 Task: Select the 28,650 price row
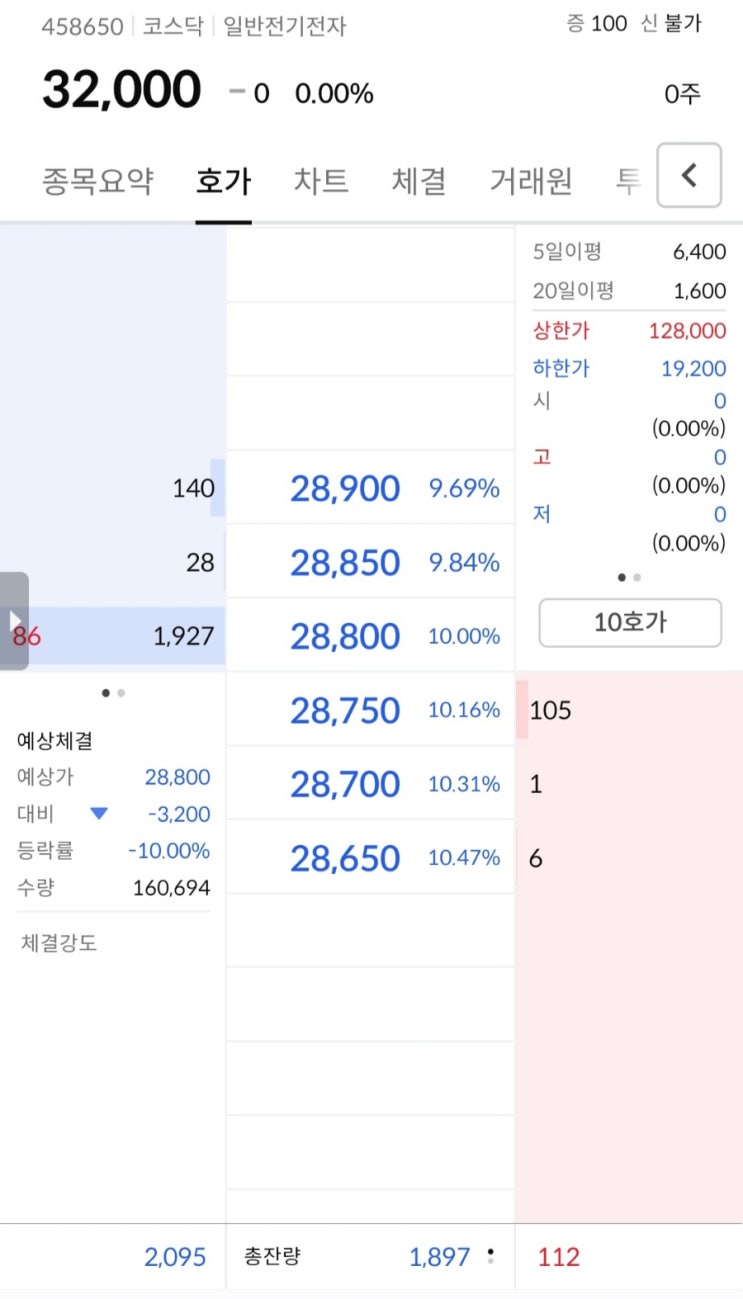tap(370, 858)
